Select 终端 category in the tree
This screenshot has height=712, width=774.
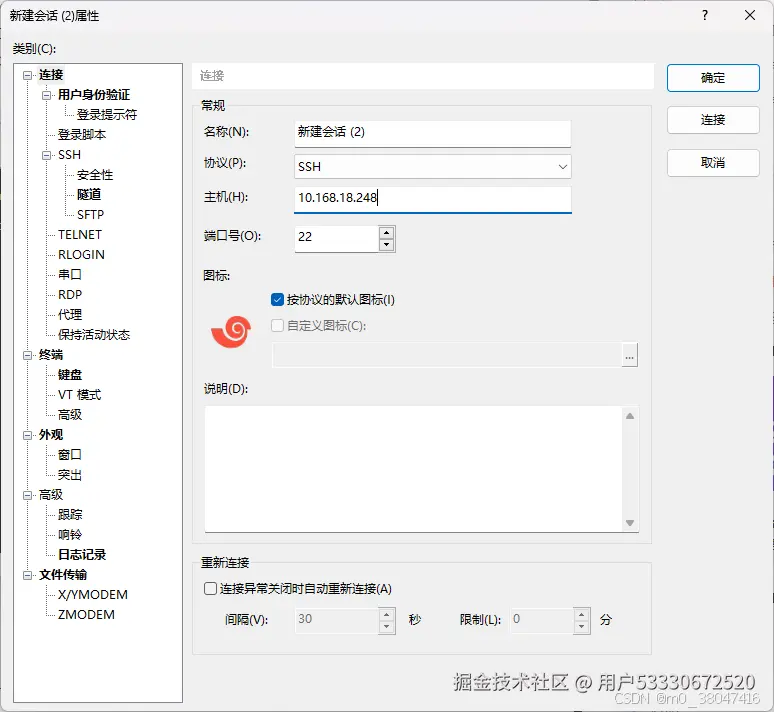[51, 355]
